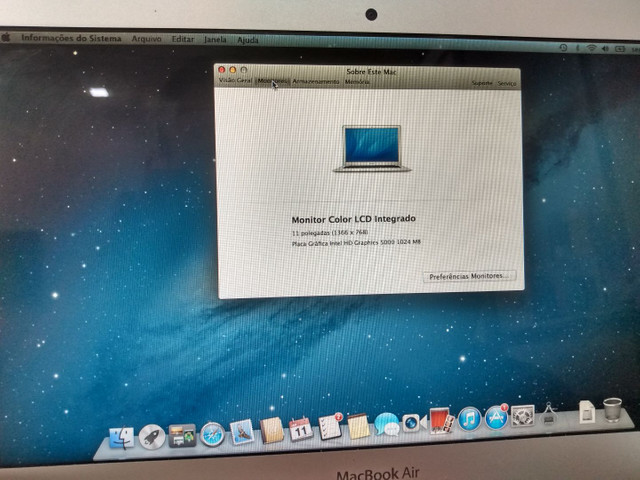Open the Janela menu
Image resolution: width=640 pixels, height=480 pixels.
point(215,40)
